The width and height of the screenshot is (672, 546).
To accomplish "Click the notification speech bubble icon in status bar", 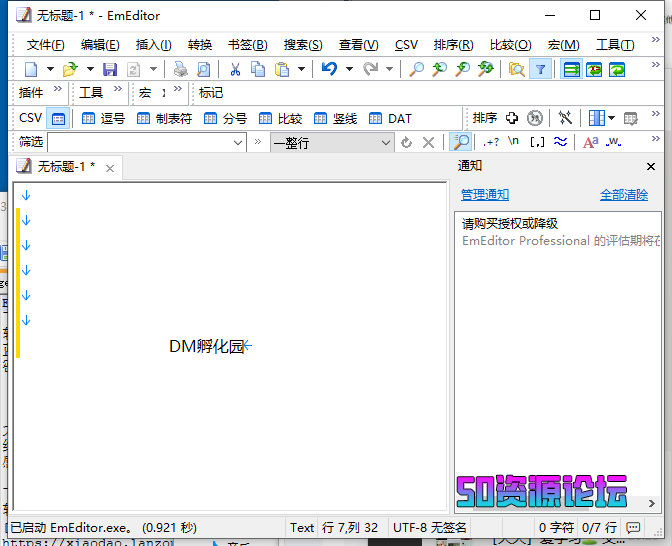I will [633, 528].
